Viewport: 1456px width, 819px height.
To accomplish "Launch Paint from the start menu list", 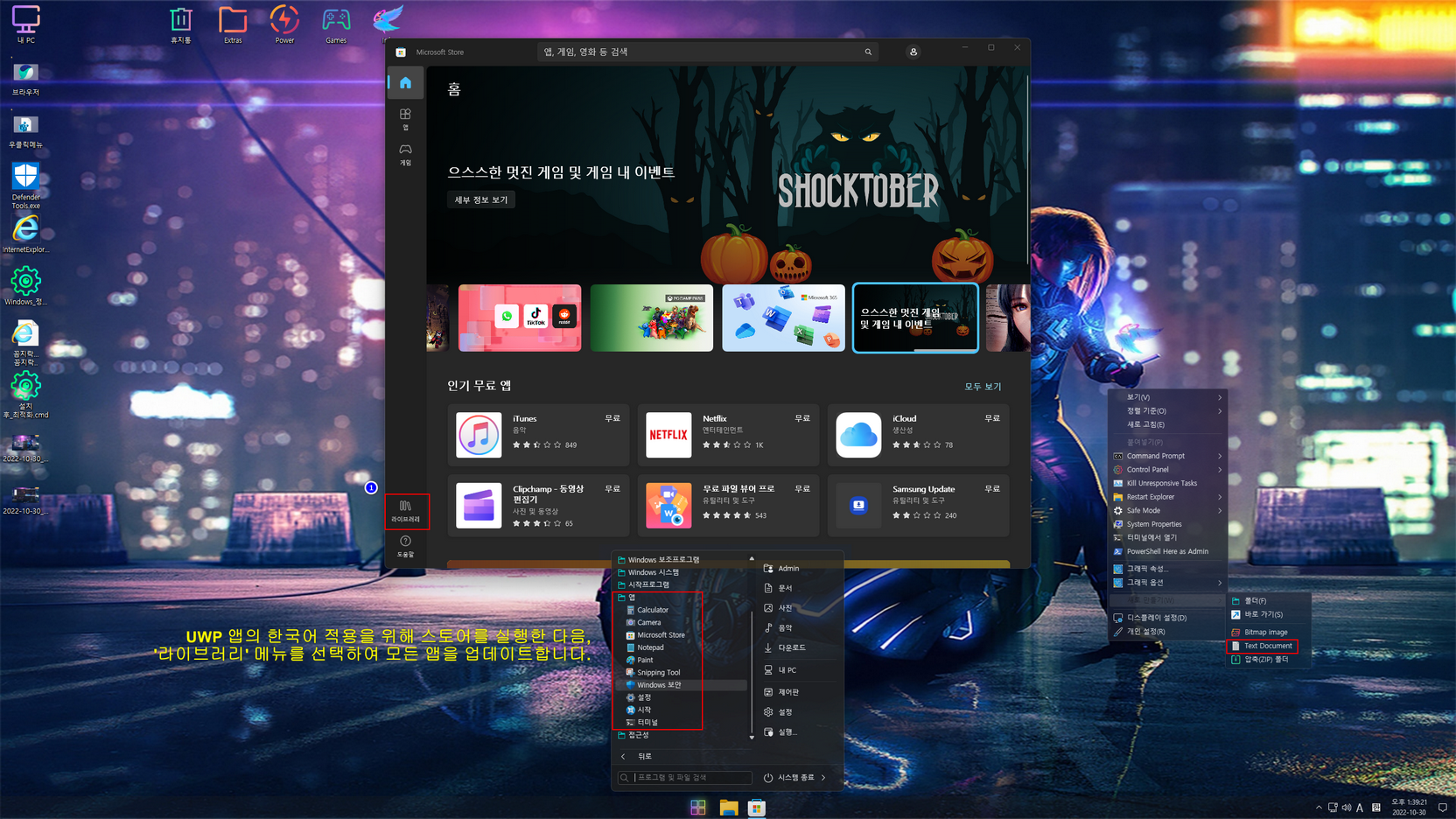I will (x=645, y=660).
